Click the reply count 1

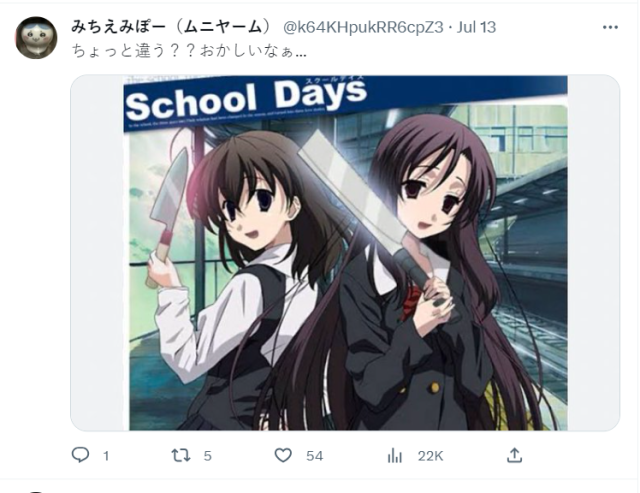click(106, 456)
